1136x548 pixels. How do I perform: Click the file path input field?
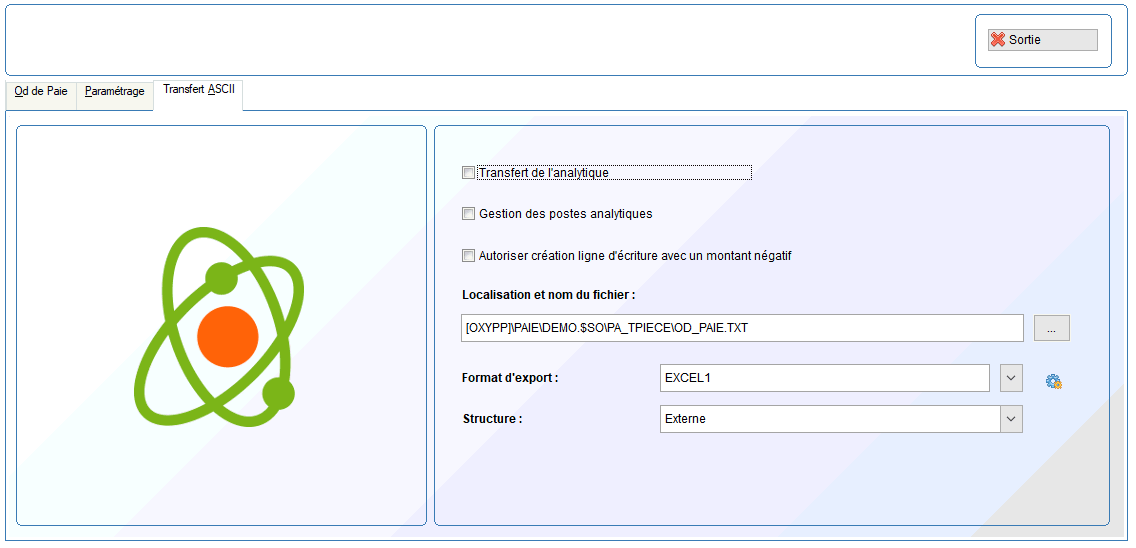click(742, 328)
